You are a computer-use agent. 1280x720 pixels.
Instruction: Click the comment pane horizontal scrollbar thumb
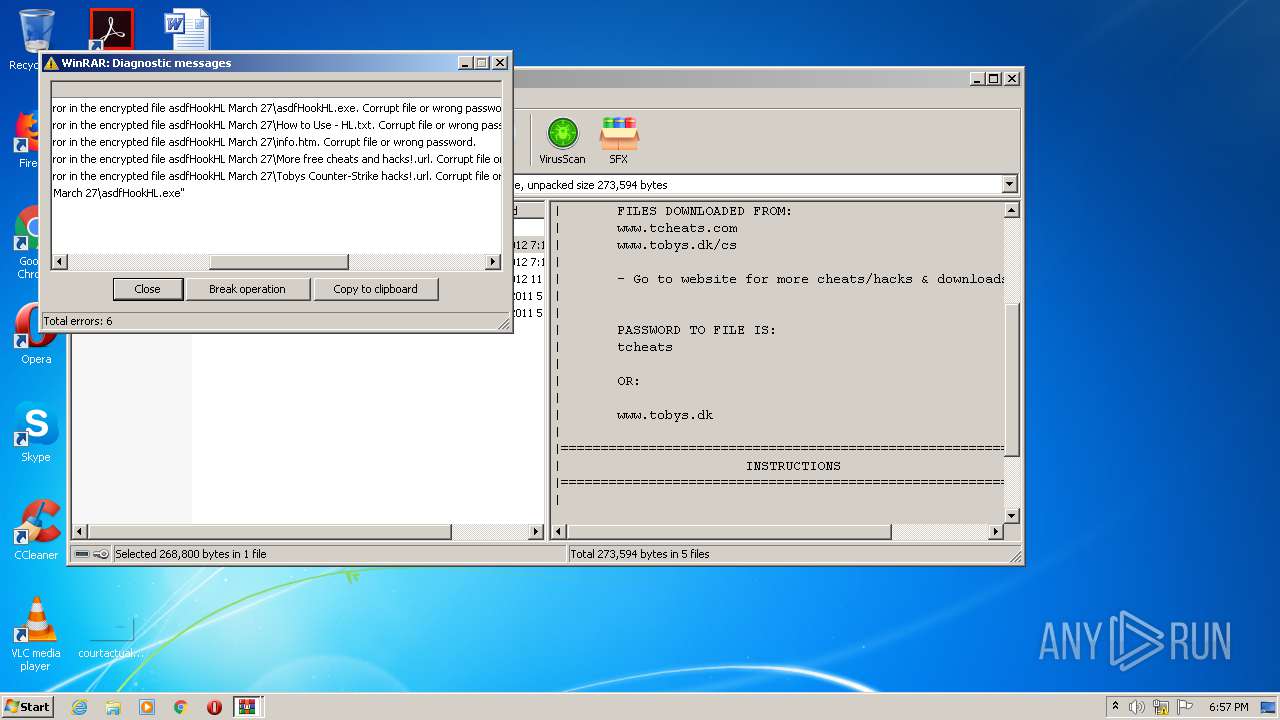[729, 532]
